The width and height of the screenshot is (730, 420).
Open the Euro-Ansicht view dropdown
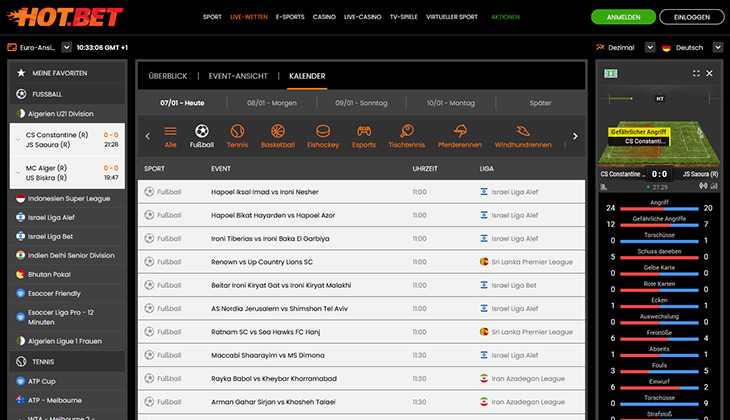(x=67, y=47)
